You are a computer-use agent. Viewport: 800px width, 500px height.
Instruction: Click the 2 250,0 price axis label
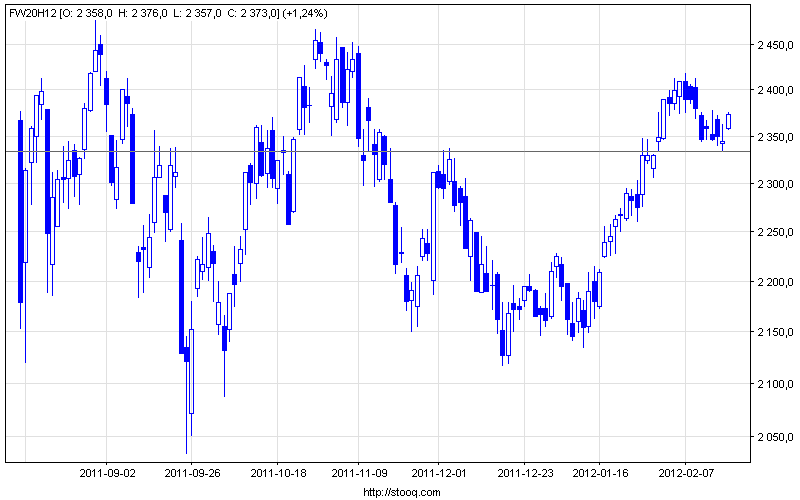pos(775,232)
